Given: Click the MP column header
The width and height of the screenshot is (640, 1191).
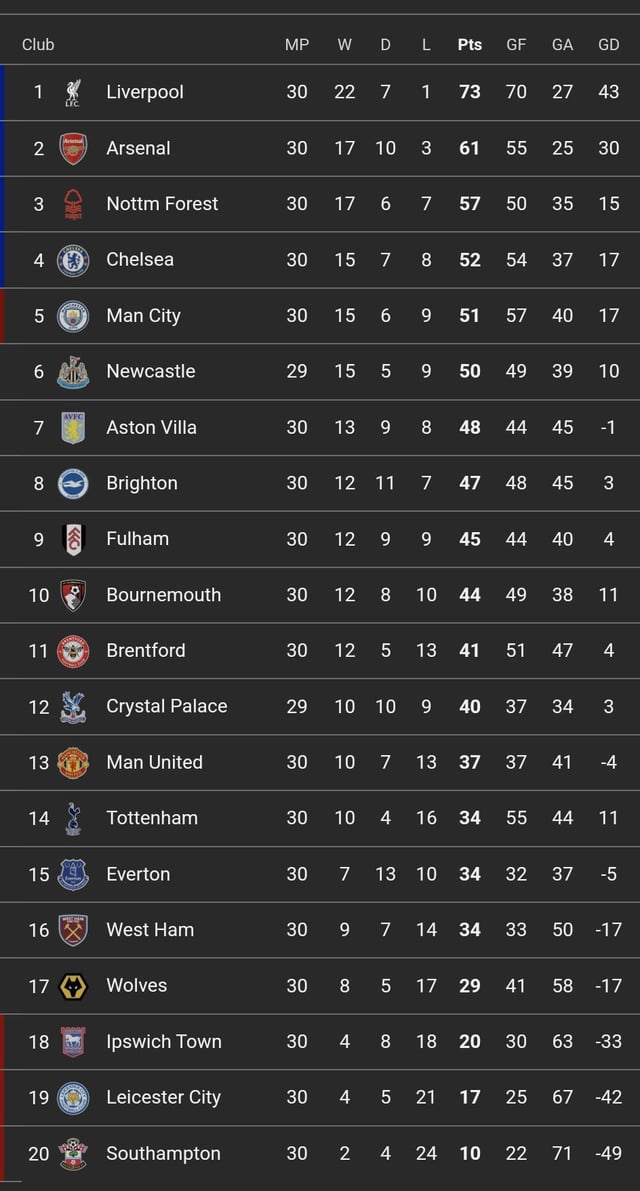Looking at the screenshot, I should 296,44.
